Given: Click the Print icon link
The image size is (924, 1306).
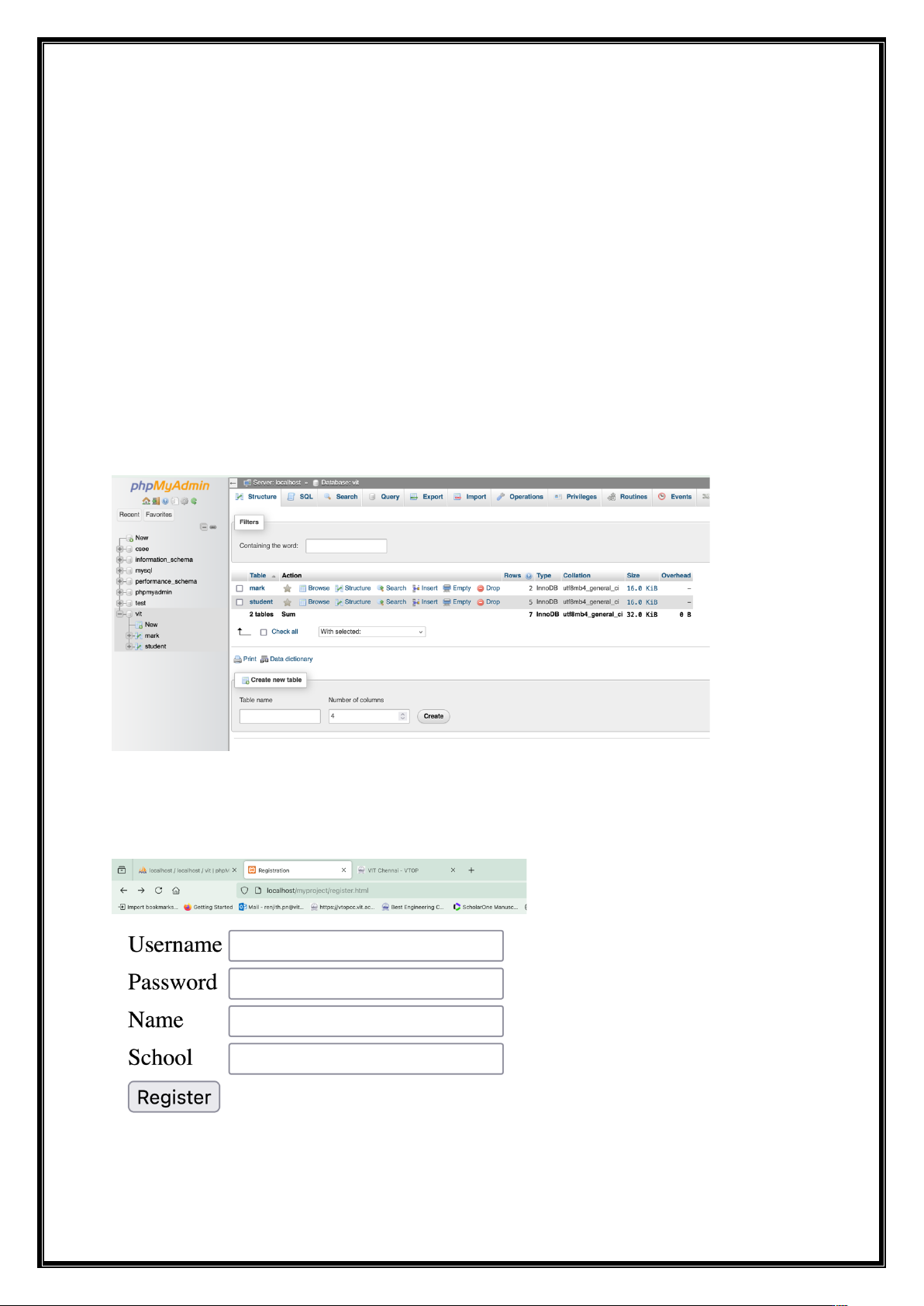Looking at the screenshot, I should coord(238,660).
